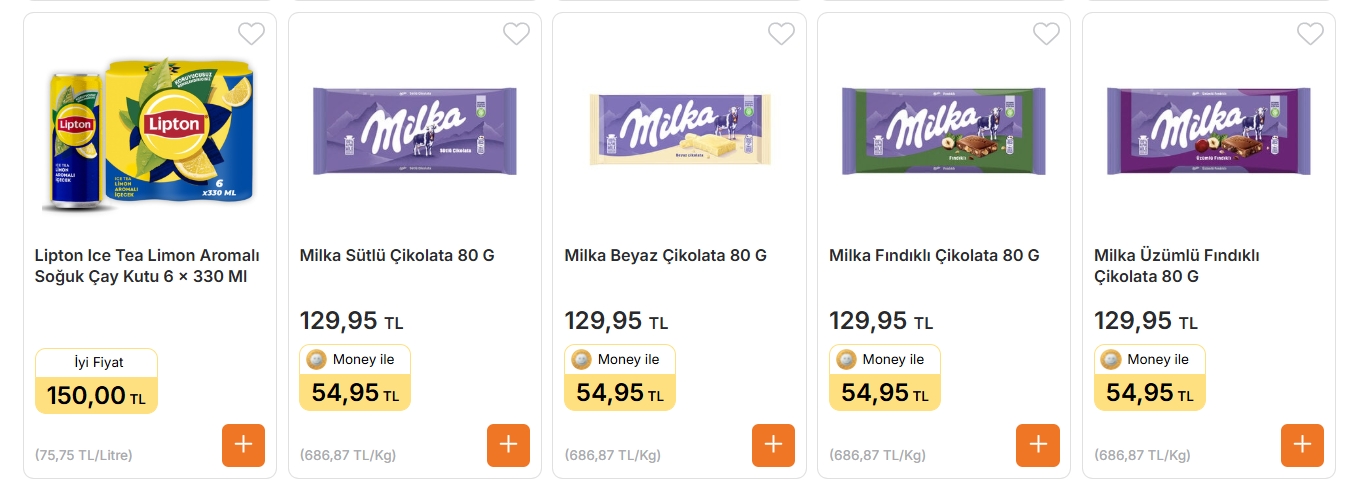Add Milka Fındıklı Çikolata to cart
The height and width of the screenshot is (486, 1354).
pyautogui.click(x=1037, y=445)
